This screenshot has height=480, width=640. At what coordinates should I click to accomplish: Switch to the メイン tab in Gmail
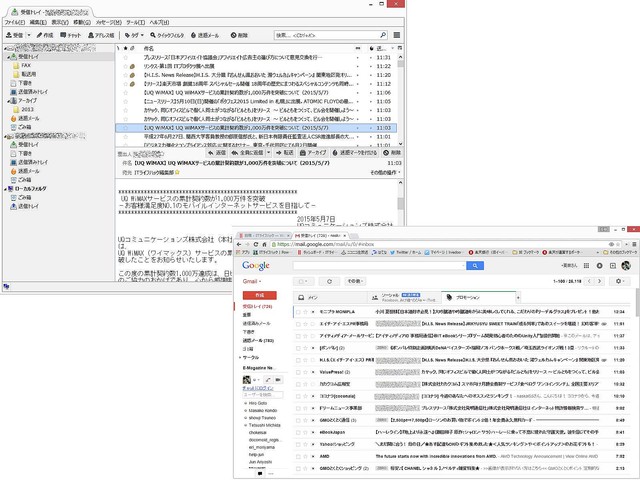coord(331,298)
